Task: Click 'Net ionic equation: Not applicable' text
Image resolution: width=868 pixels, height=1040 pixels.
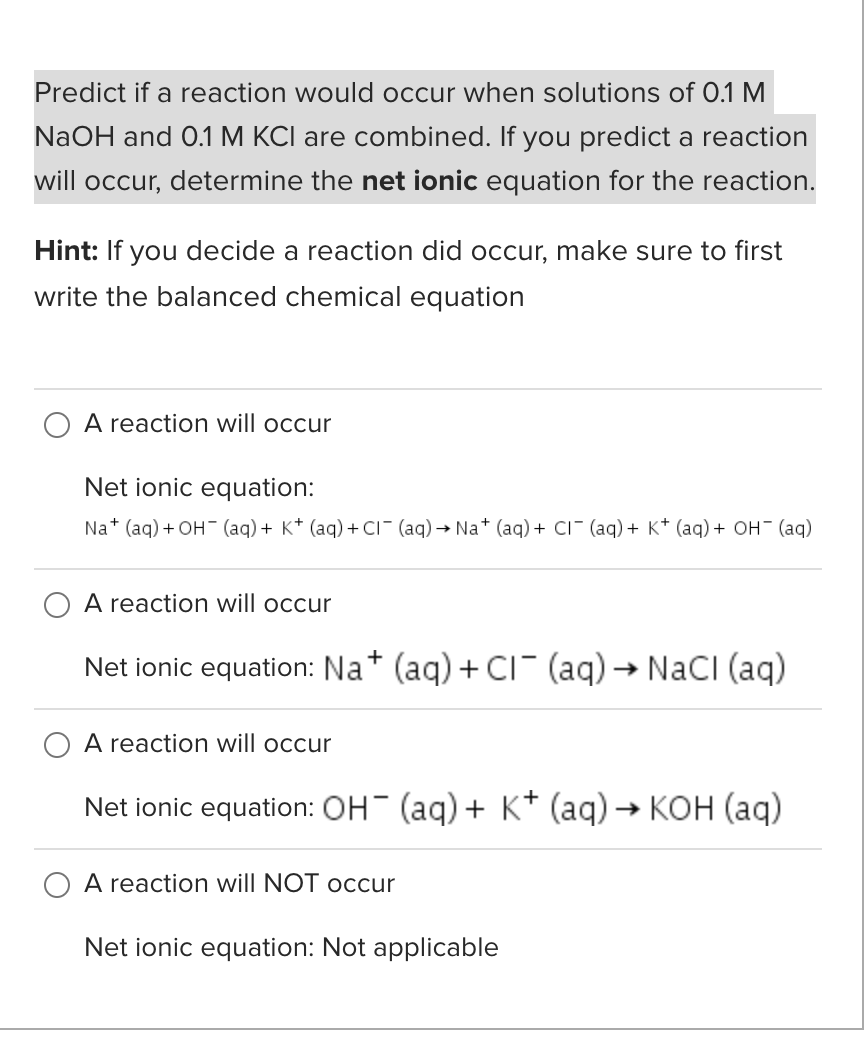Action: 291,947
